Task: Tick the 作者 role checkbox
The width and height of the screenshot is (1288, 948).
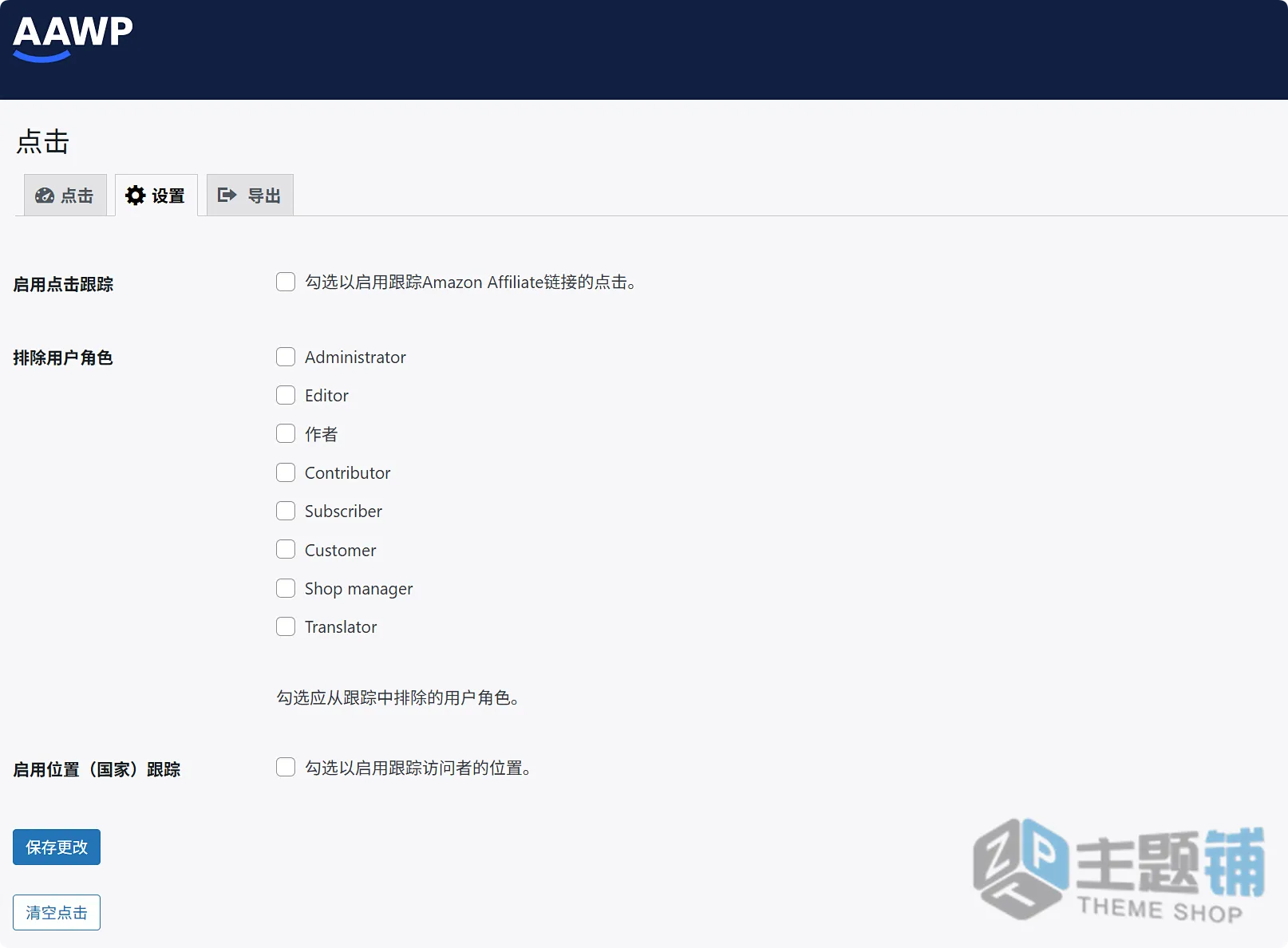Action: click(x=286, y=433)
